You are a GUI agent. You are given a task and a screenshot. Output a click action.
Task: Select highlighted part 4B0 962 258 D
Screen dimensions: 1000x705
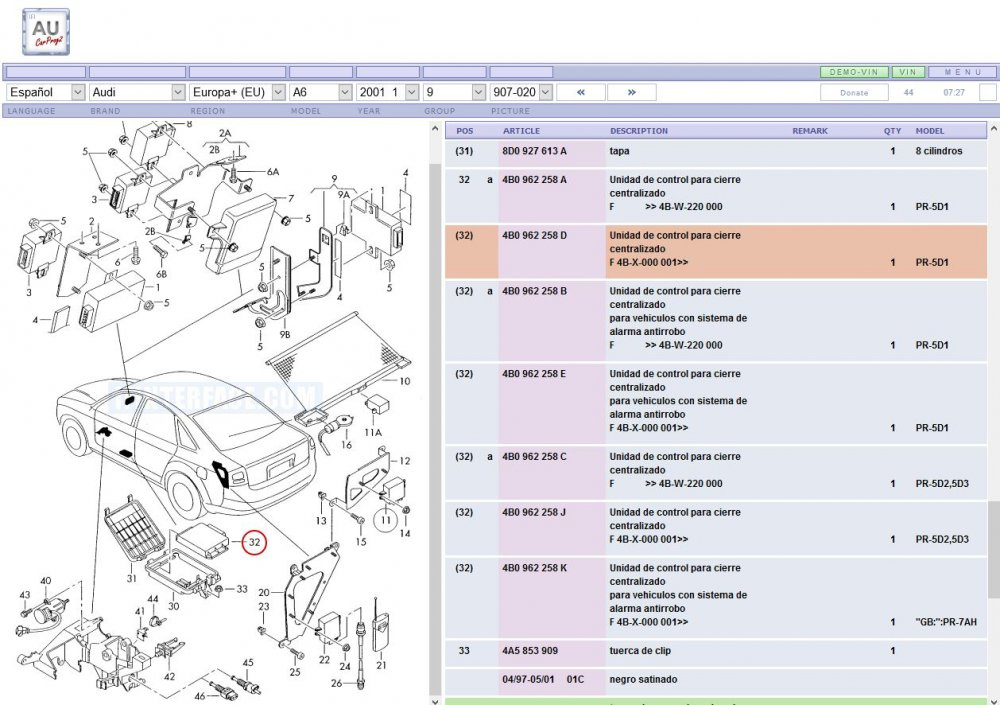[534, 235]
